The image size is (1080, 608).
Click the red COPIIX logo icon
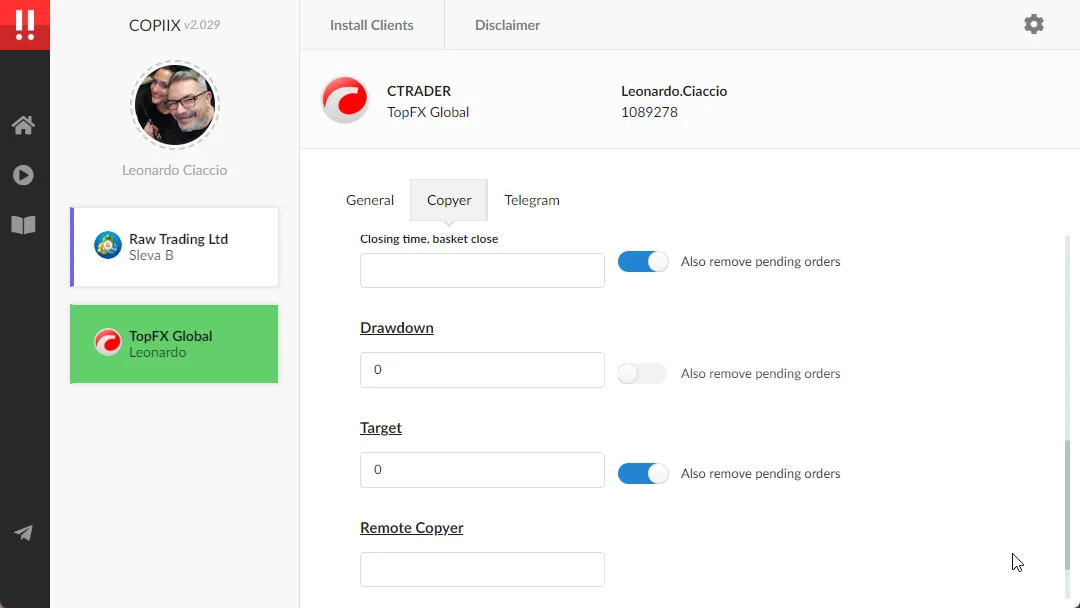25,25
